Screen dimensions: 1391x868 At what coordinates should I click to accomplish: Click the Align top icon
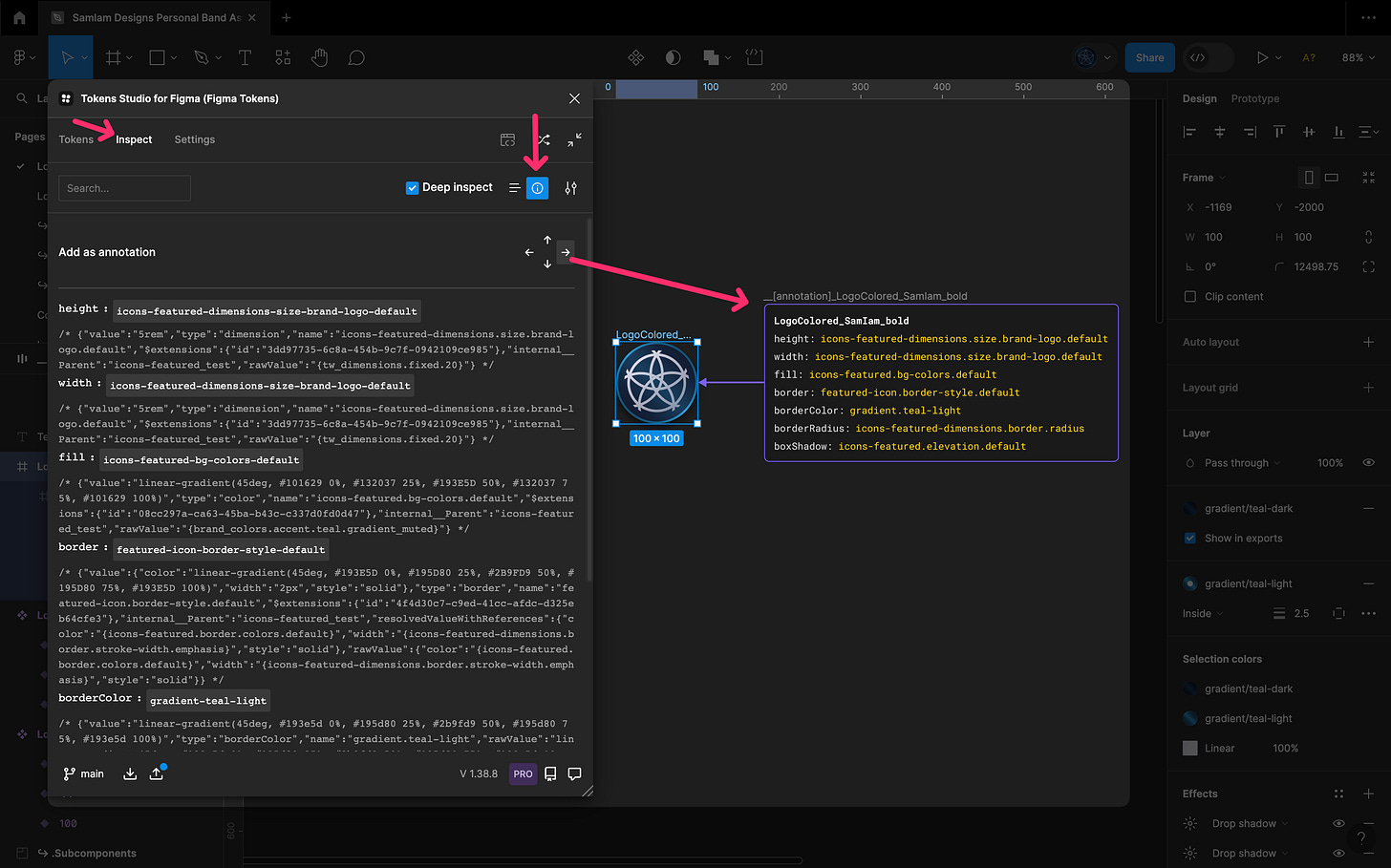coord(1278,132)
